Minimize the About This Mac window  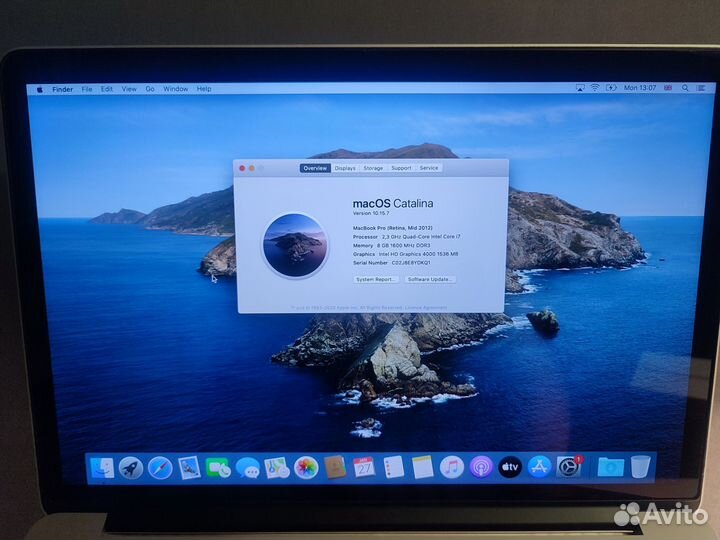[x=252, y=168]
